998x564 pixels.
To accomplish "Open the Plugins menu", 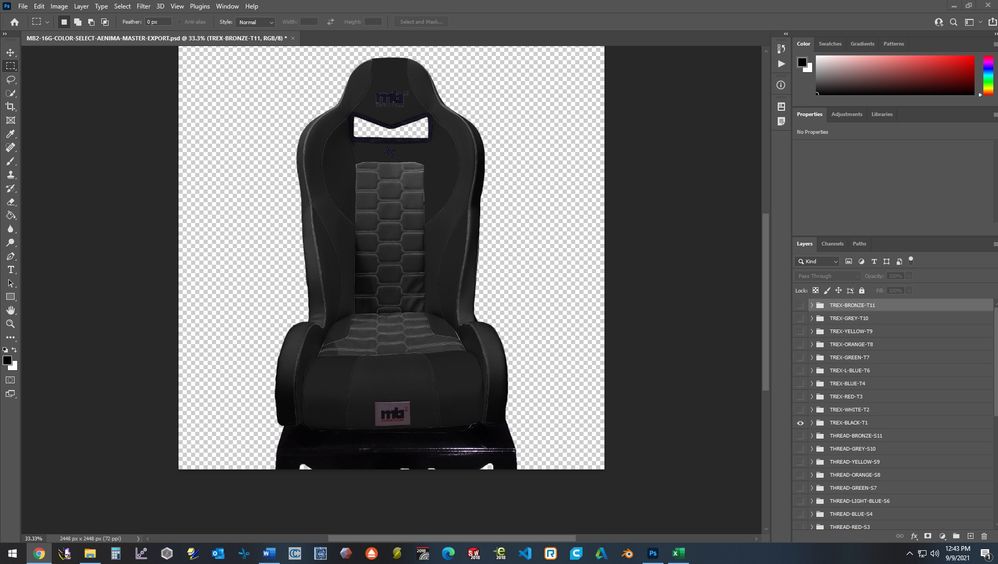I will 199,6.
